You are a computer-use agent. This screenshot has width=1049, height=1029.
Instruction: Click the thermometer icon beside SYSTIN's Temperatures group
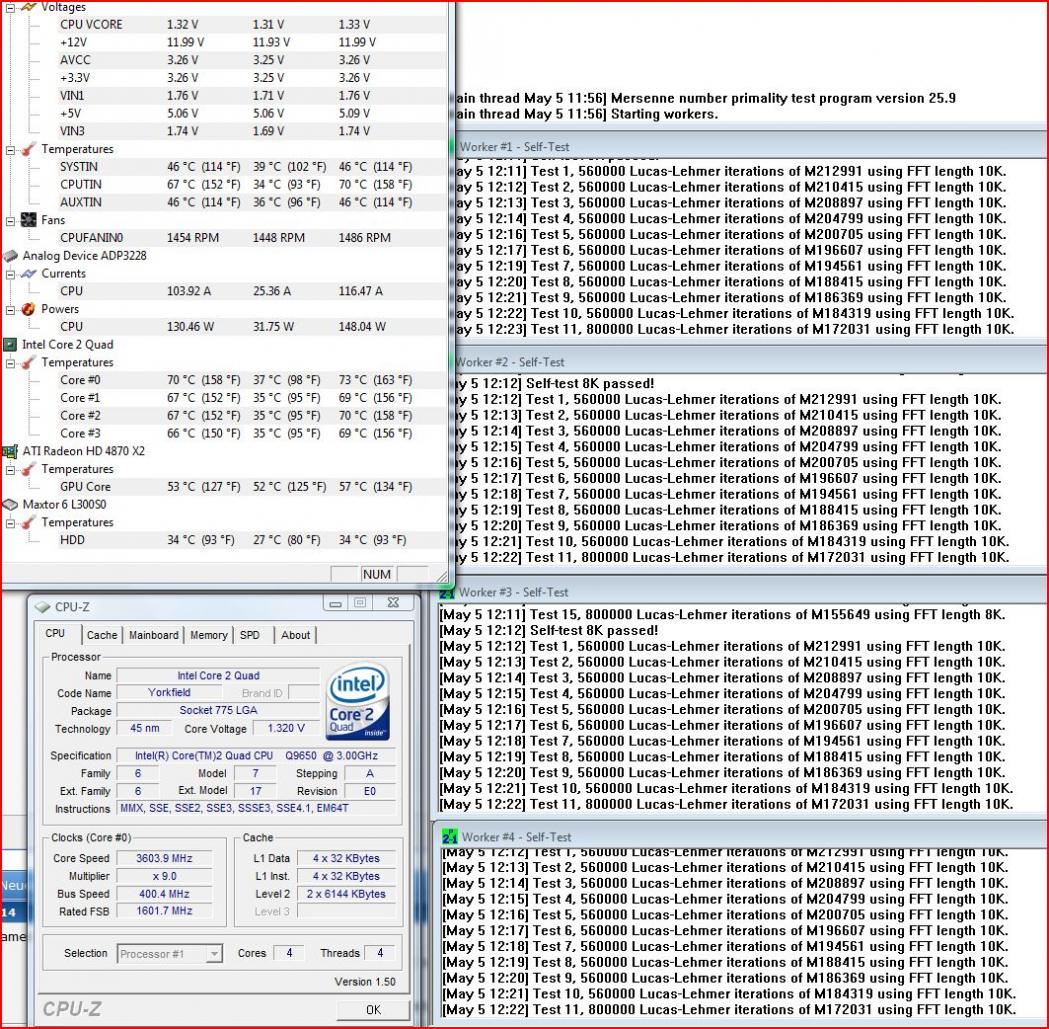(29, 149)
